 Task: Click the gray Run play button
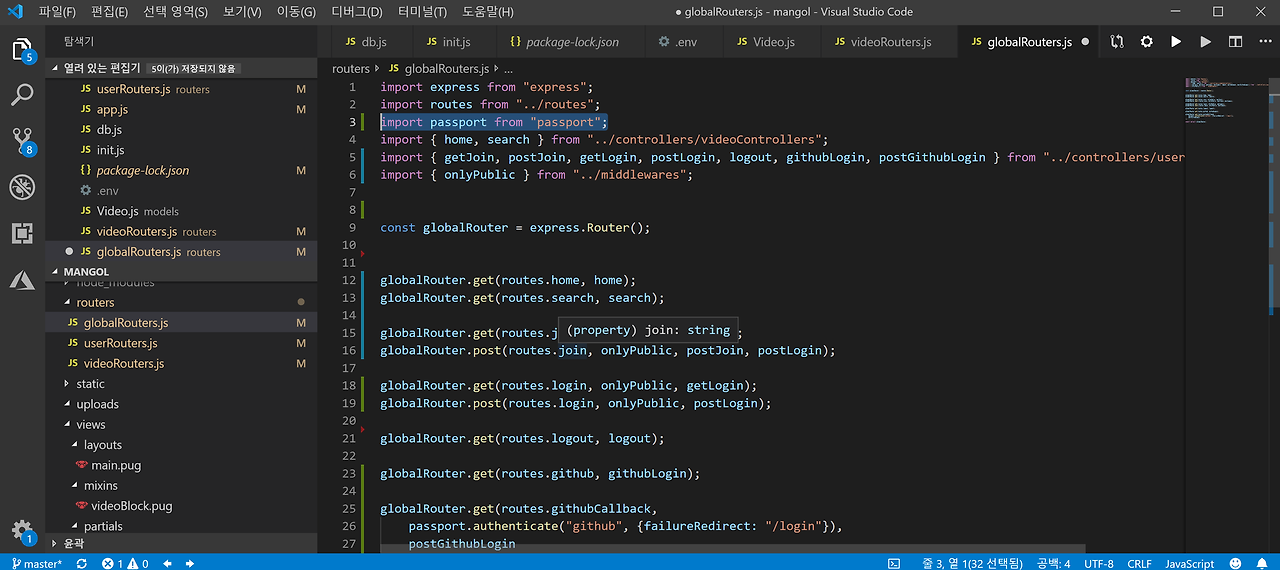pos(1206,42)
